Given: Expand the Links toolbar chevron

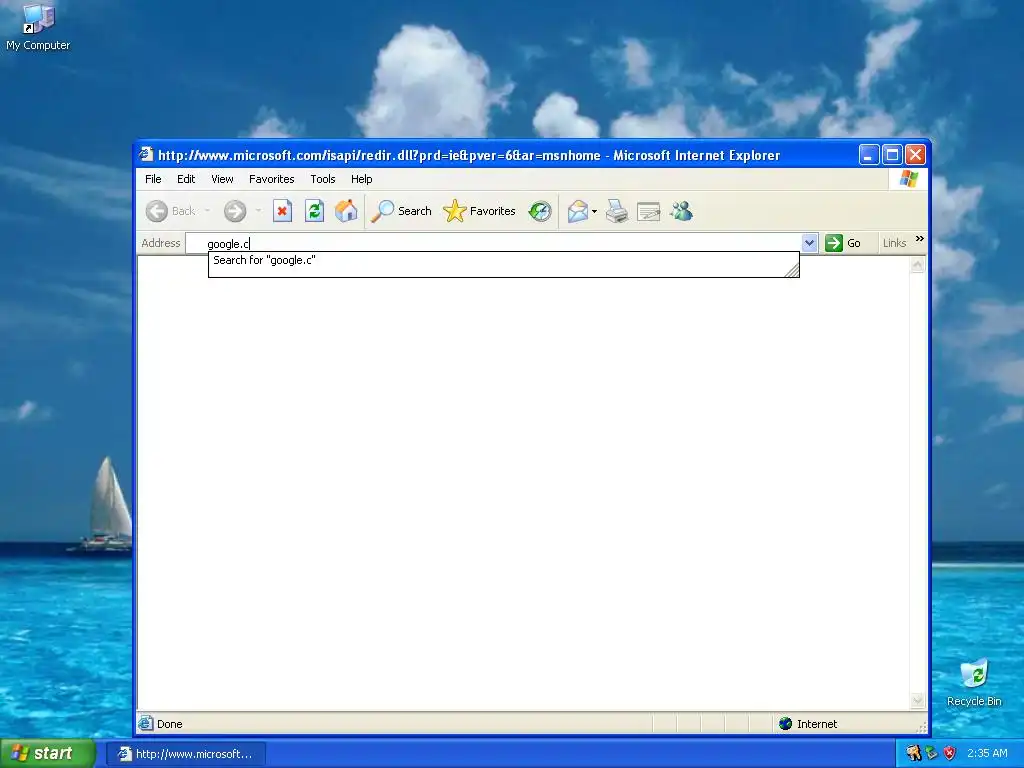Looking at the screenshot, I should coord(920,239).
